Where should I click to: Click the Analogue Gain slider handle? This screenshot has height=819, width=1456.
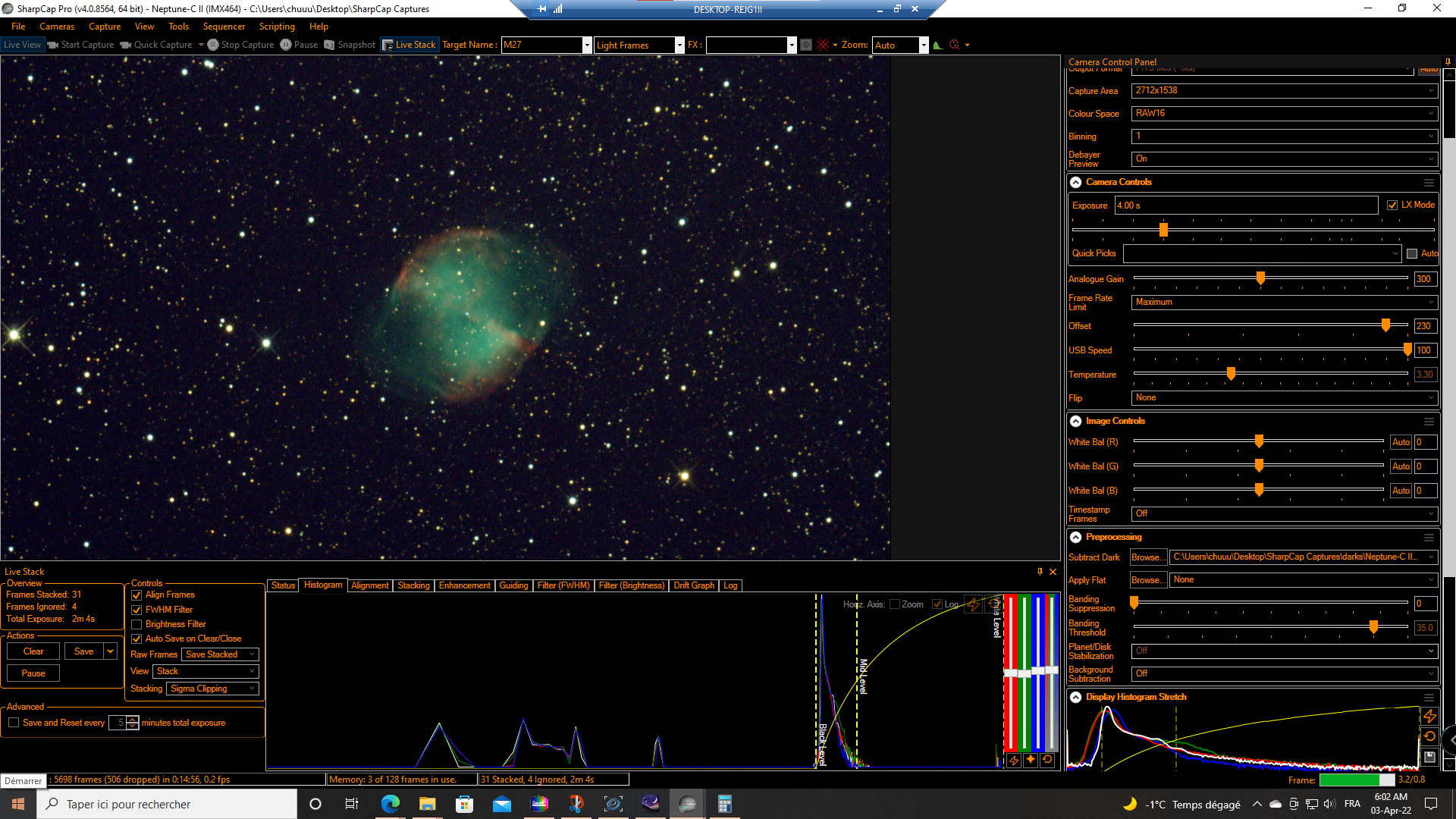[1260, 279]
